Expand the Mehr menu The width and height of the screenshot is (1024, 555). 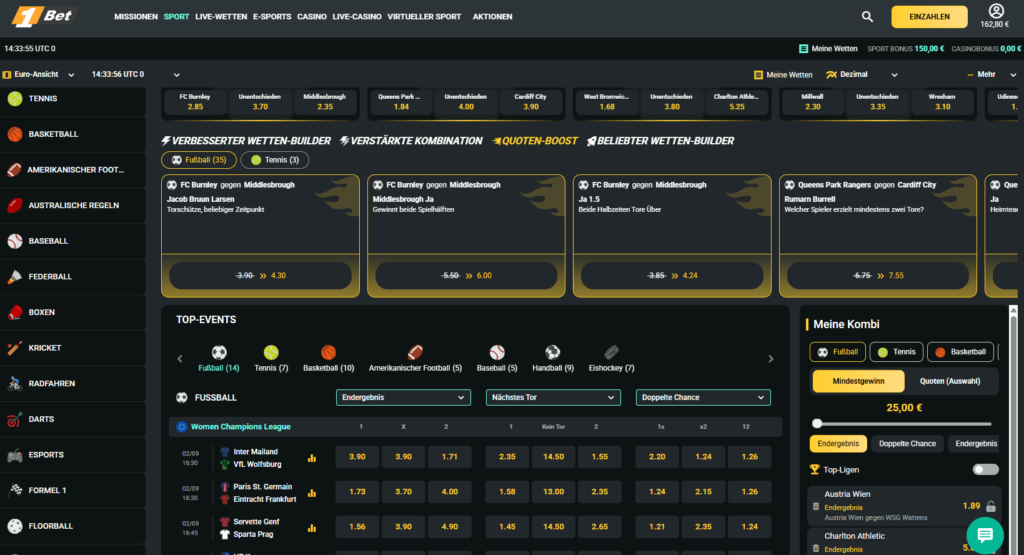tap(992, 74)
